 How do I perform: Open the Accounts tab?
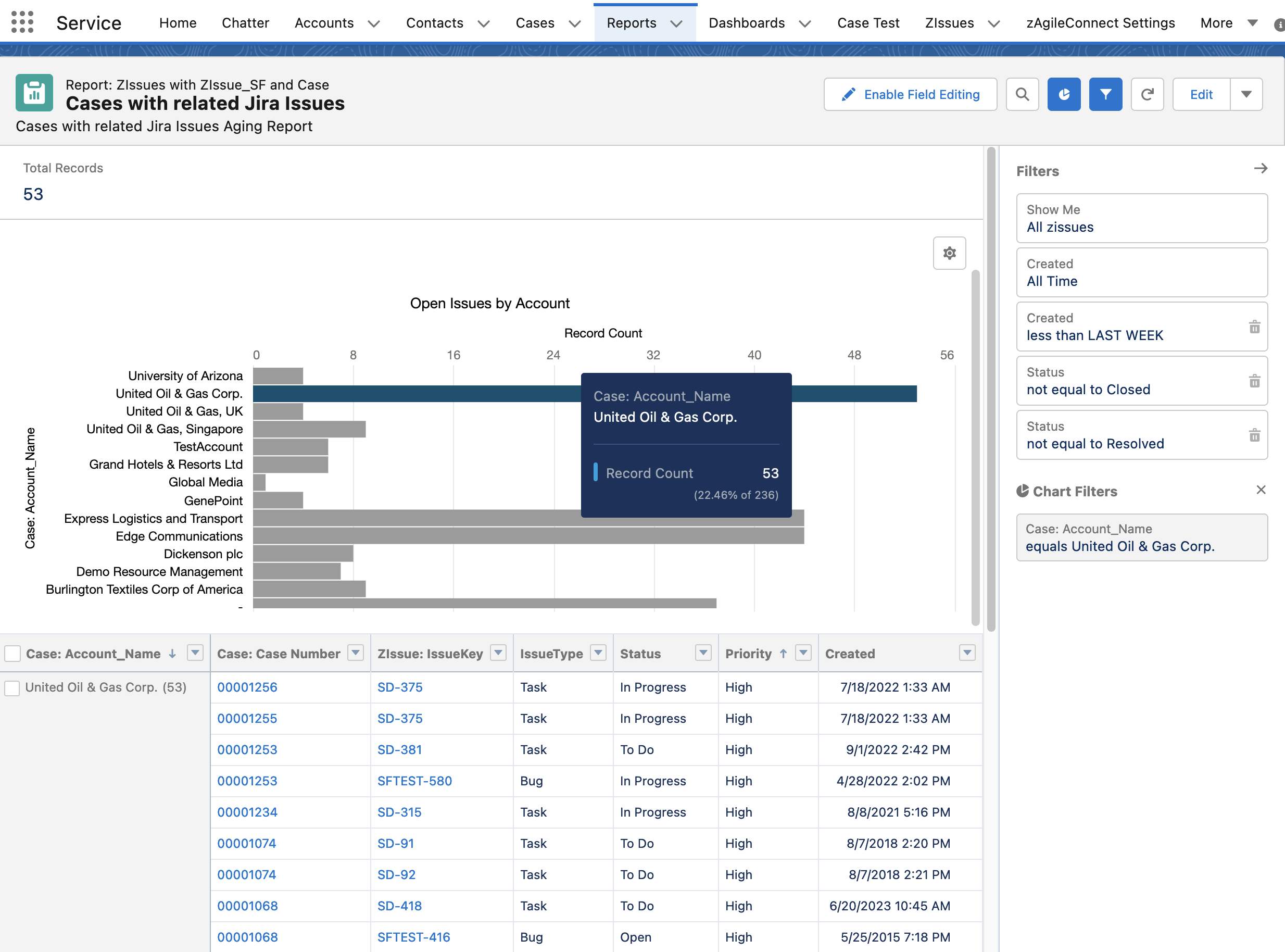[324, 23]
